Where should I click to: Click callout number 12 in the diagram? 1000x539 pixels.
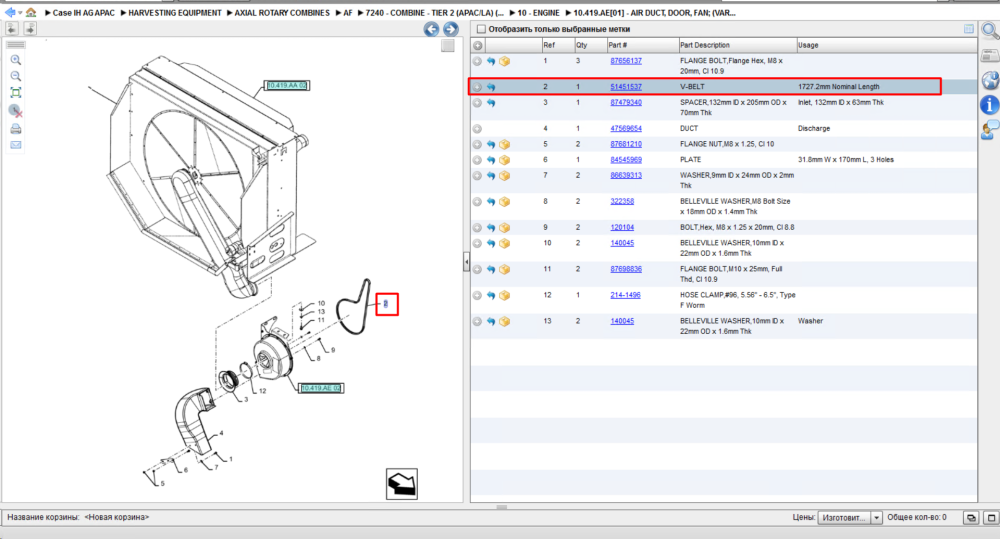[262, 391]
